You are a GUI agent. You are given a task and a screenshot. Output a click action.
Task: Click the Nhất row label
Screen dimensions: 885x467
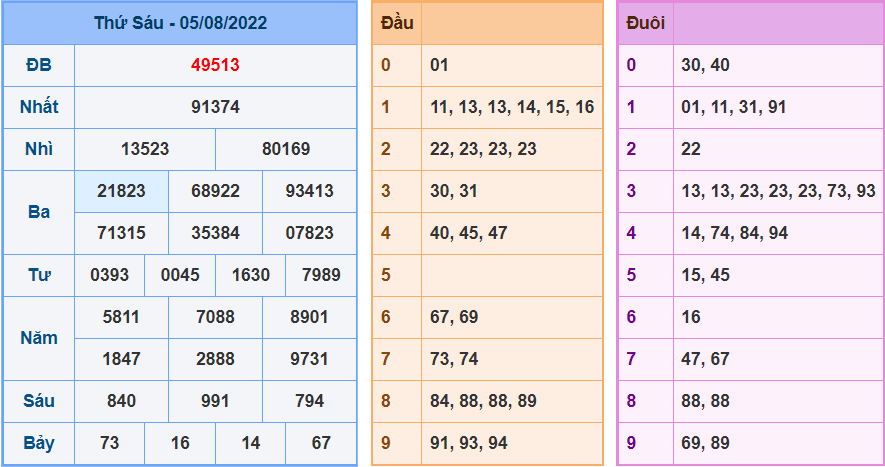point(39,107)
